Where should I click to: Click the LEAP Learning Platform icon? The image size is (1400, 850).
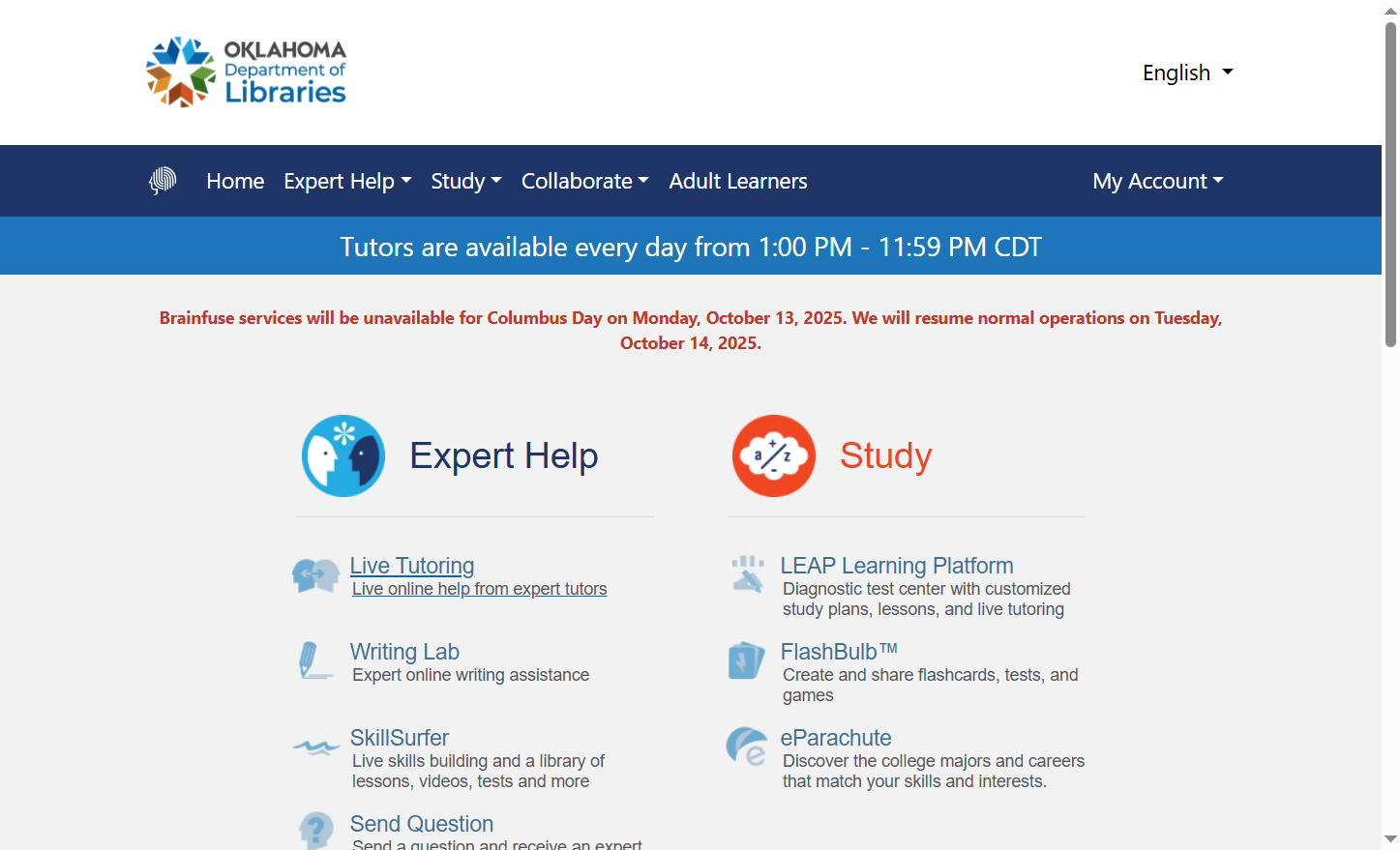click(x=747, y=574)
